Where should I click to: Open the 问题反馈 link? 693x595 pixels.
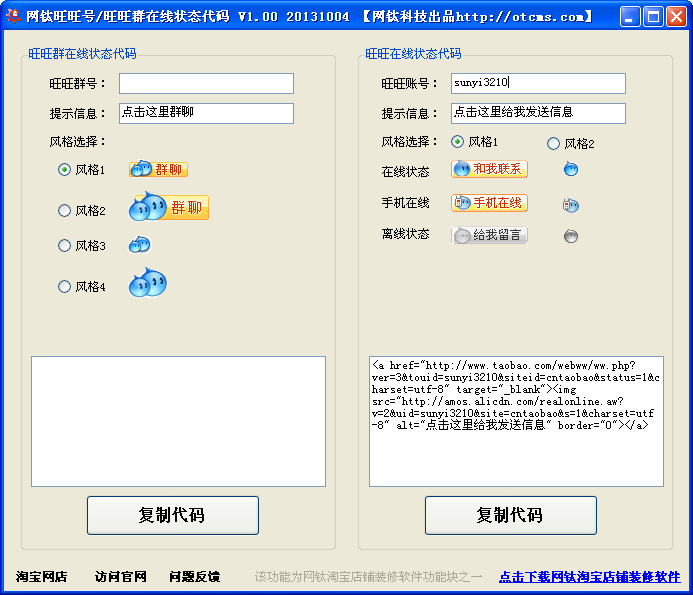pyautogui.click(x=194, y=576)
